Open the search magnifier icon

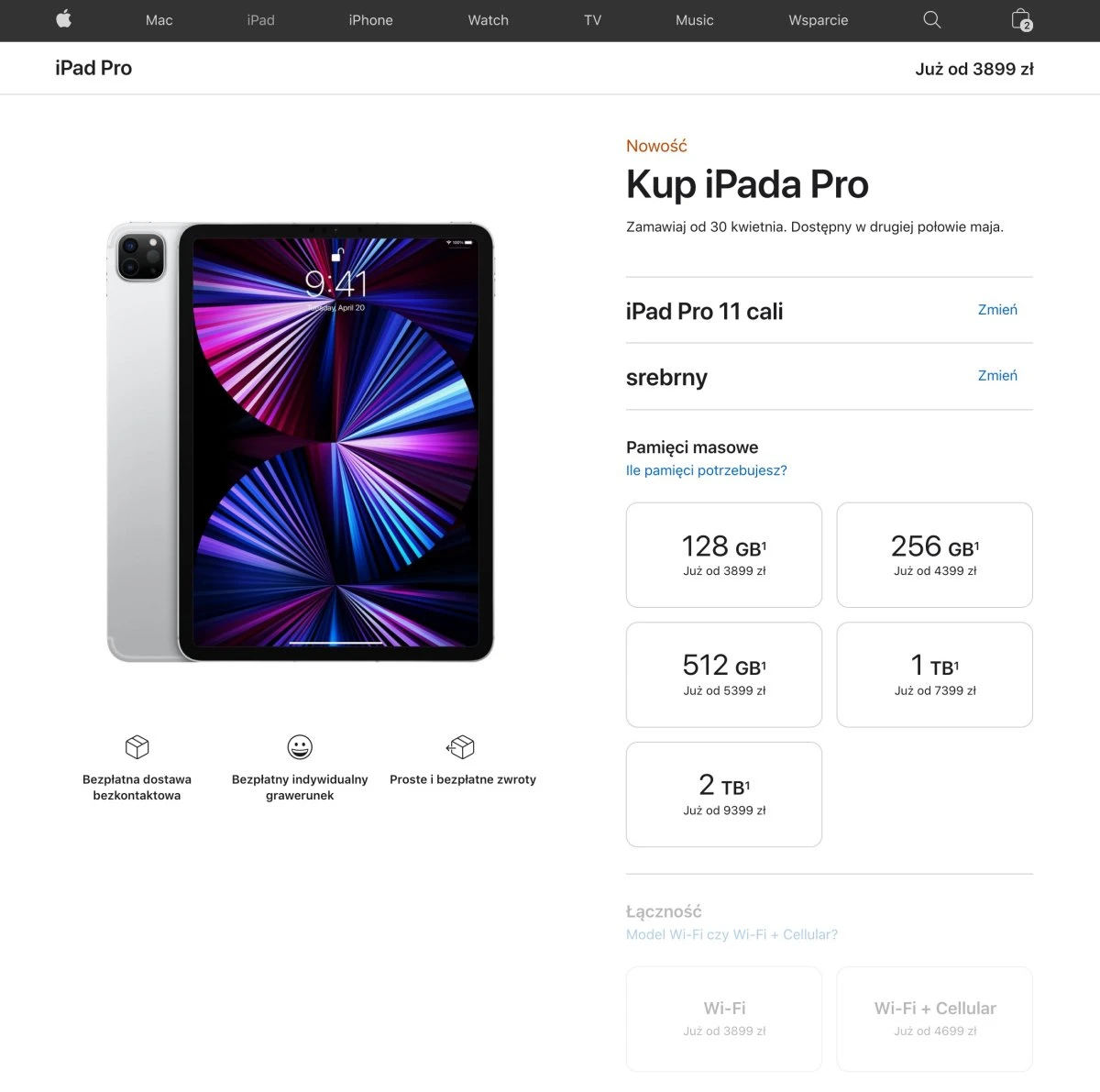[931, 19]
